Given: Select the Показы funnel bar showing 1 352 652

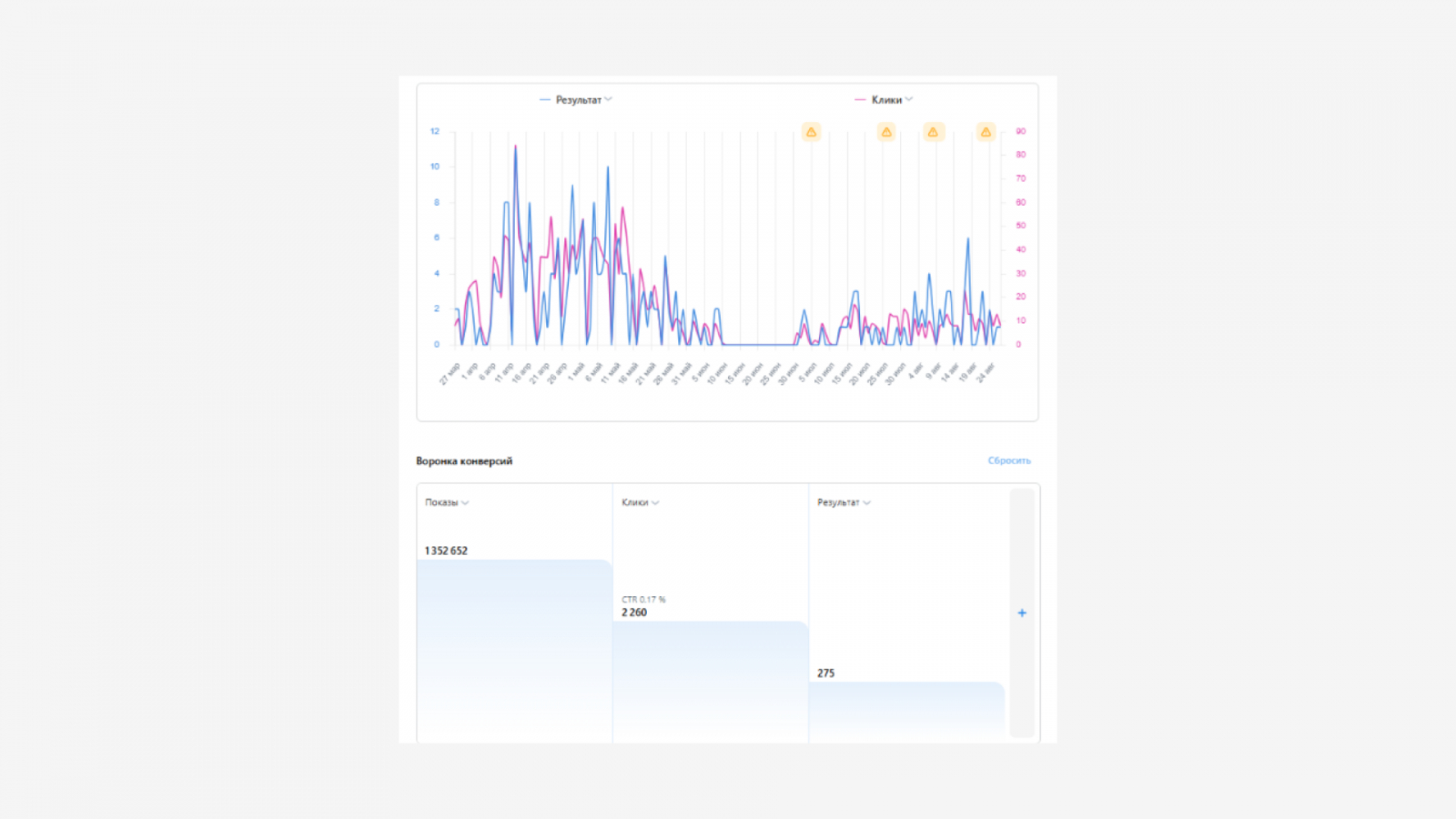Looking at the screenshot, I should (514, 651).
